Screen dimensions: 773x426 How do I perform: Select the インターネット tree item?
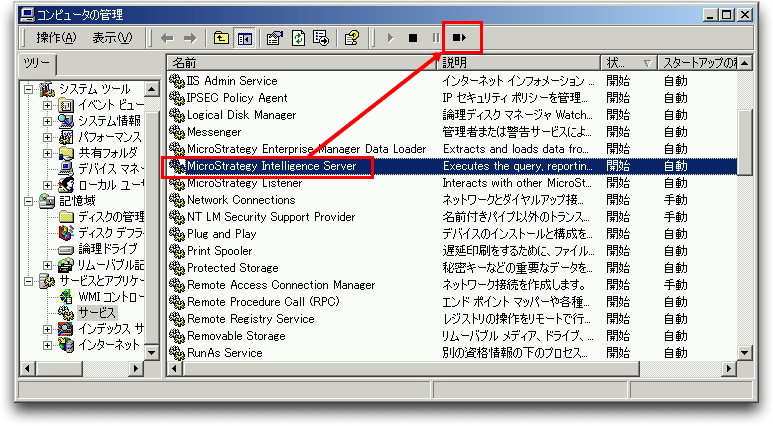click(x=109, y=345)
